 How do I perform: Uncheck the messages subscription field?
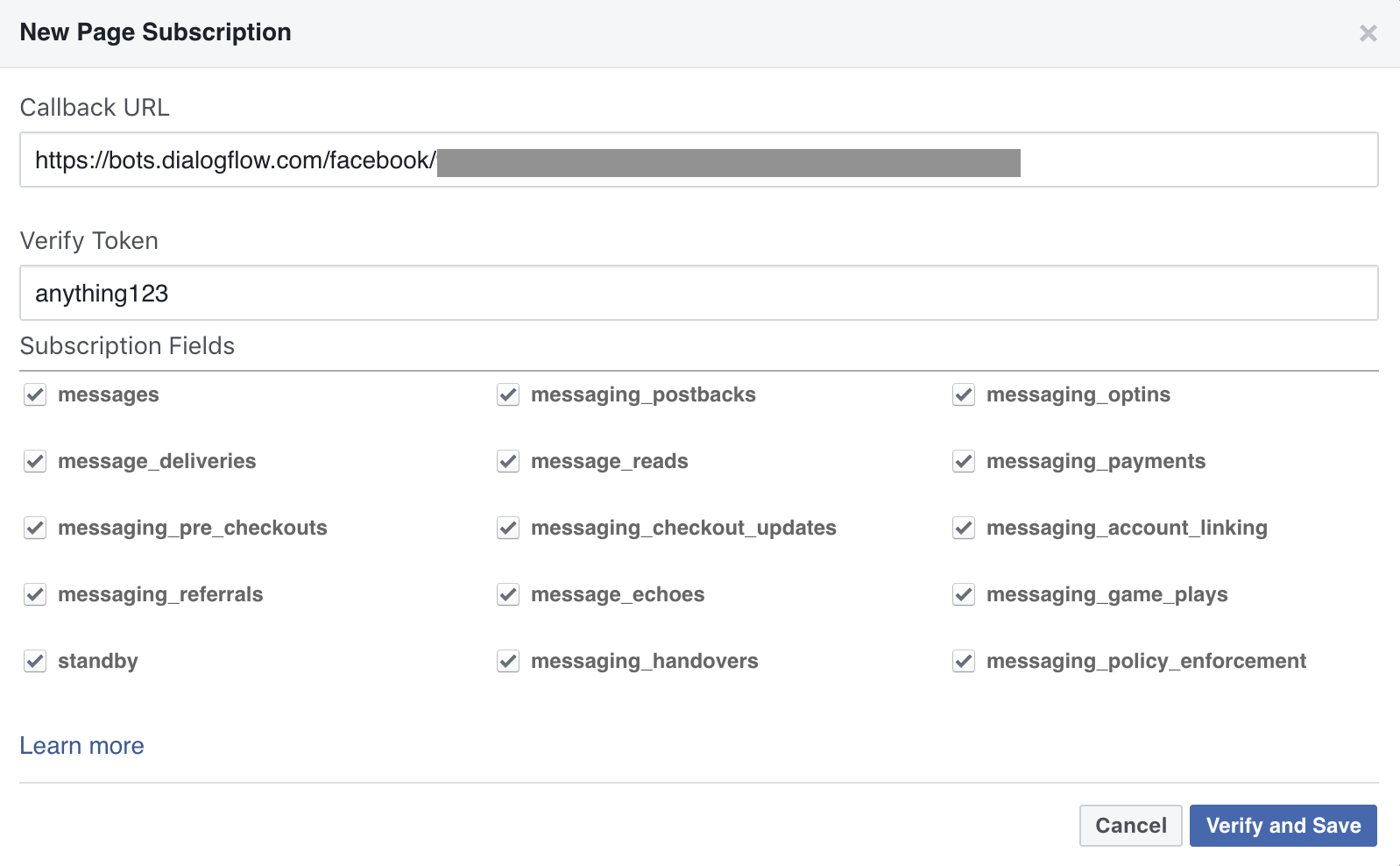tap(35, 394)
